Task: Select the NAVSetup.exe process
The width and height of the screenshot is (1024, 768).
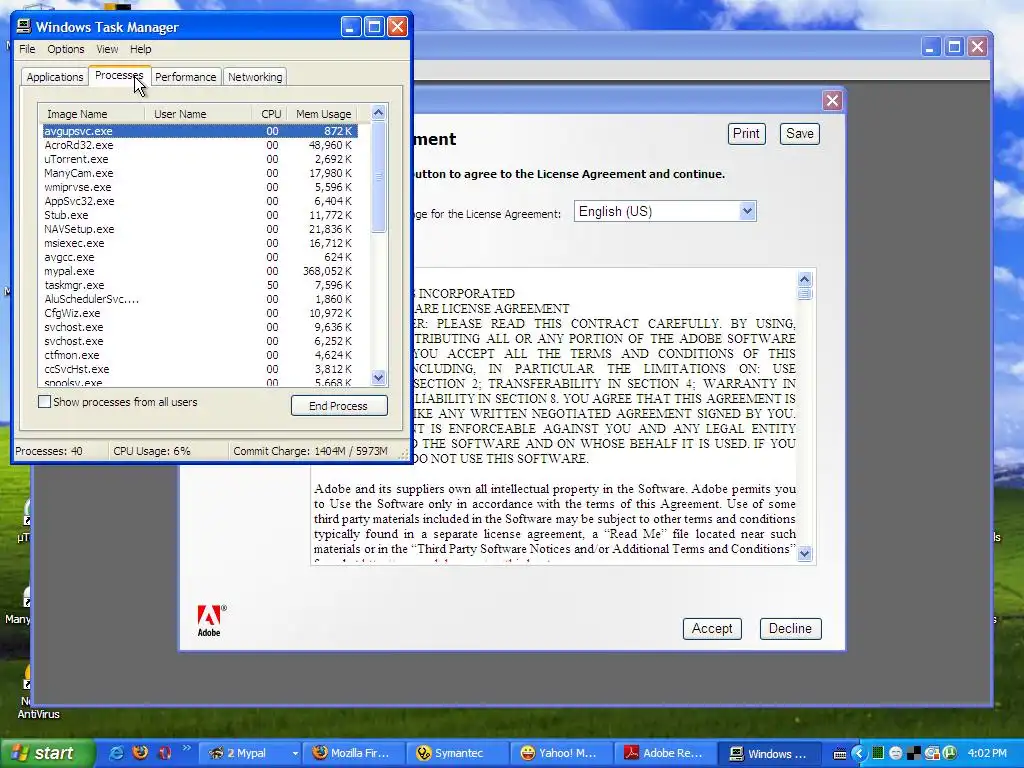Action: [199, 229]
